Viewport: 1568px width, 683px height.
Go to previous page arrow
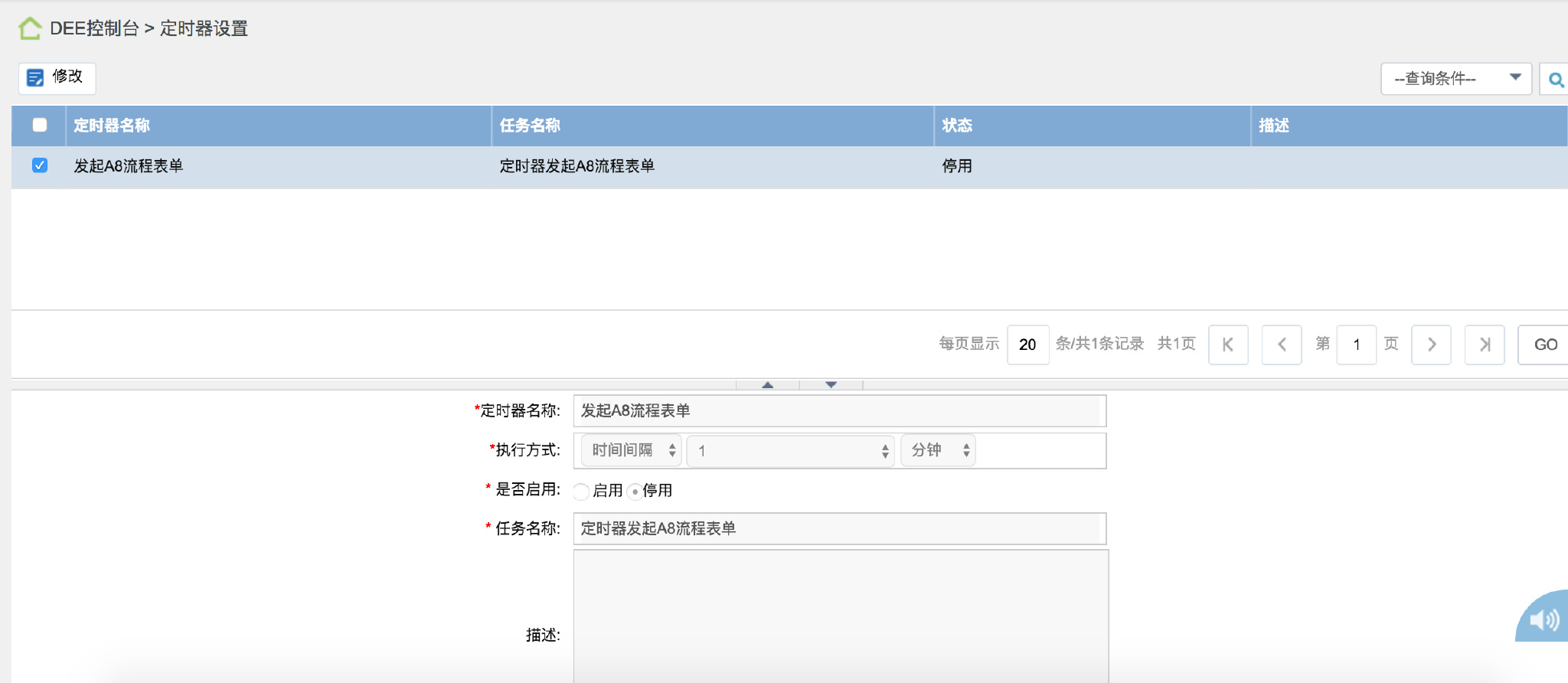[1282, 345]
